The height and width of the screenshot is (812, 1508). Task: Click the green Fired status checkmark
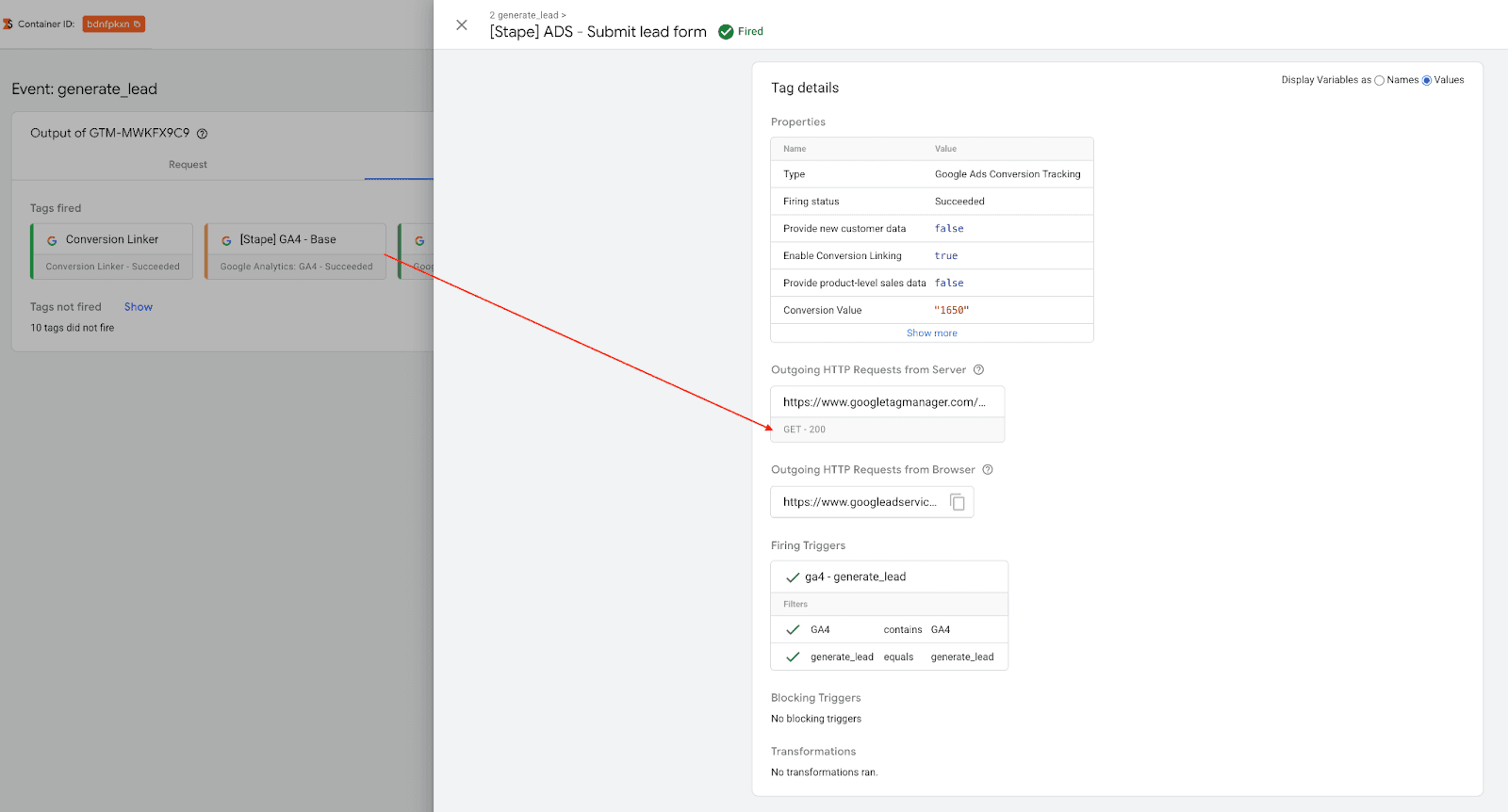726,32
